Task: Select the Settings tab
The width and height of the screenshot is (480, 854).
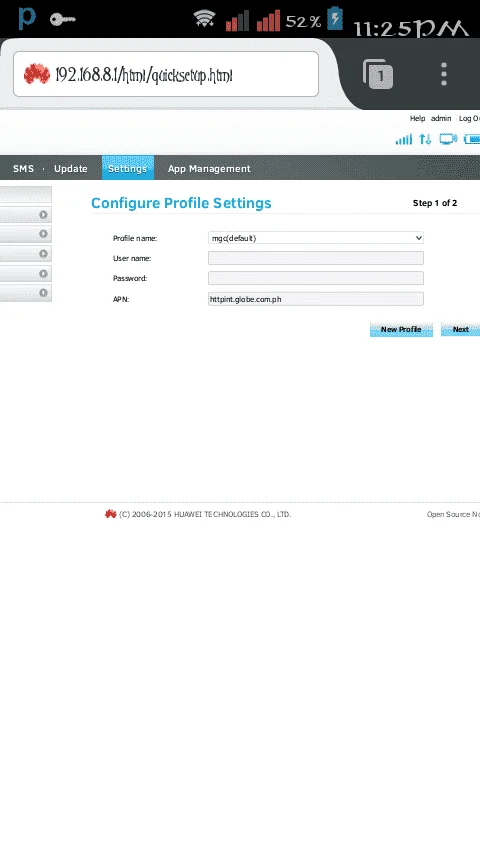Action: coord(127,168)
